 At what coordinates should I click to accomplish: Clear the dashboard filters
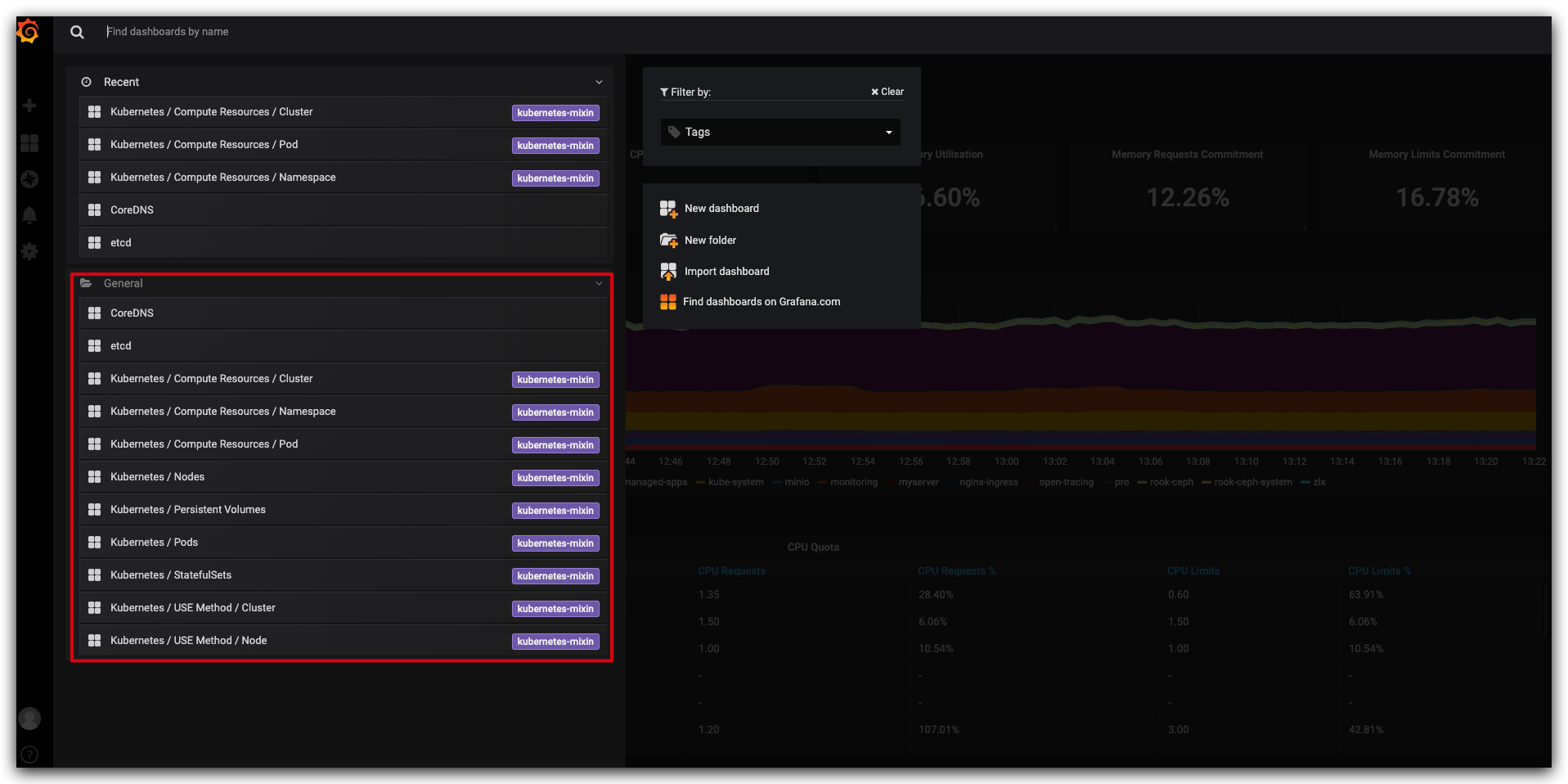pyautogui.click(x=887, y=92)
